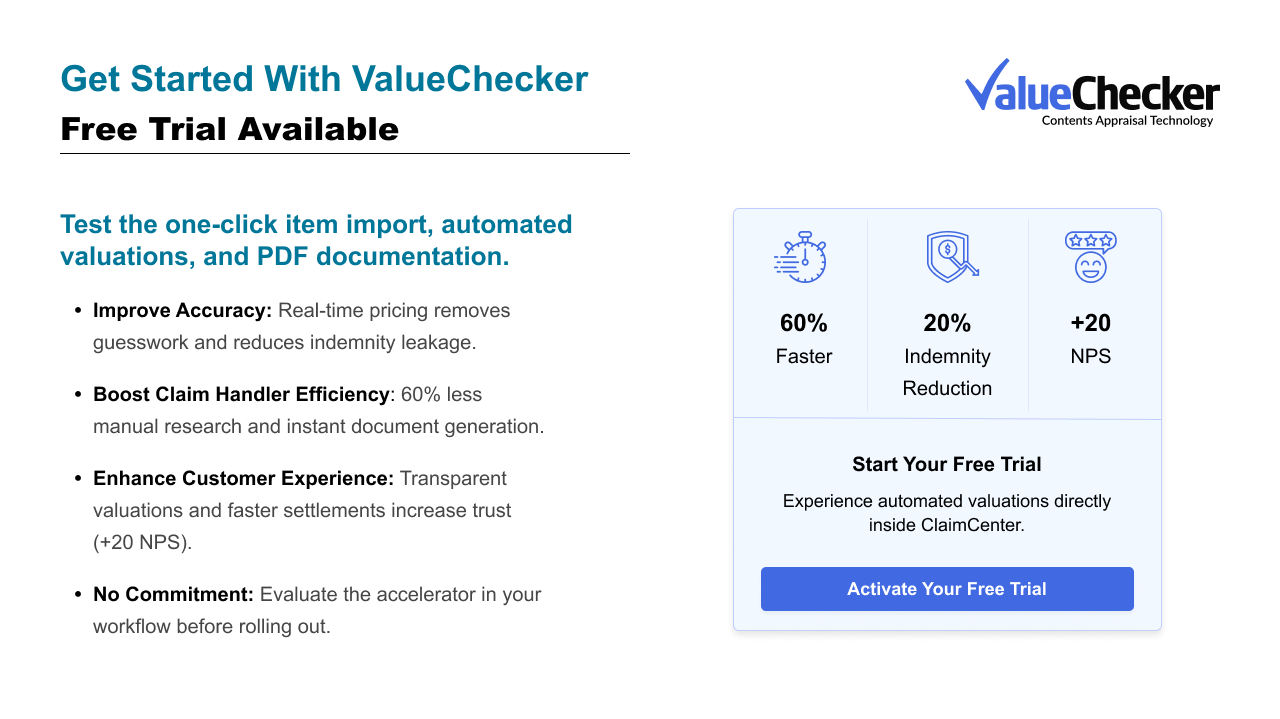This screenshot has height=719, width=1280.
Task: Click the shield with magnifier icon
Action: [x=950, y=257]
